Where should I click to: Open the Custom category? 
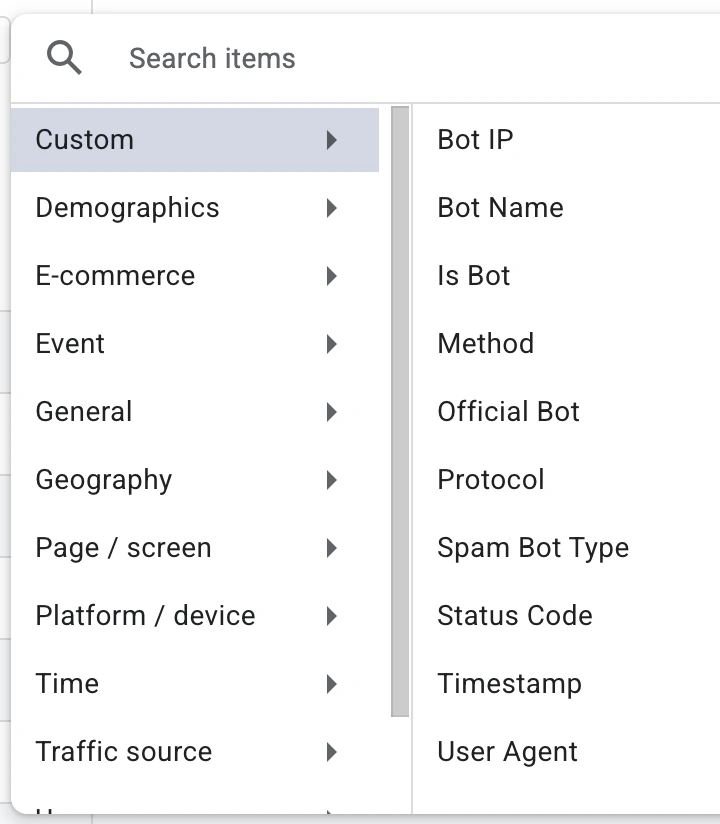pyautogui.click(x=195, y=140)
